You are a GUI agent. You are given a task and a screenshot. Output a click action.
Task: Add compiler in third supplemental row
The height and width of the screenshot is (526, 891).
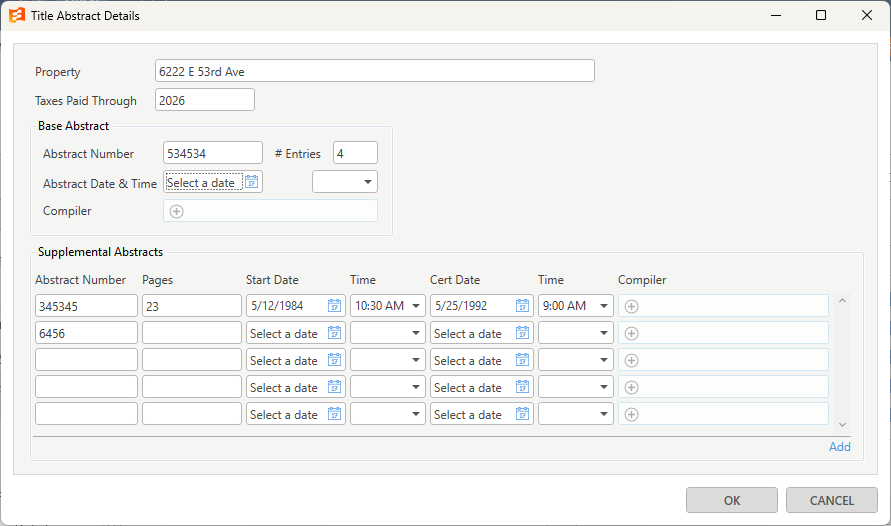[x=631, y=360]
